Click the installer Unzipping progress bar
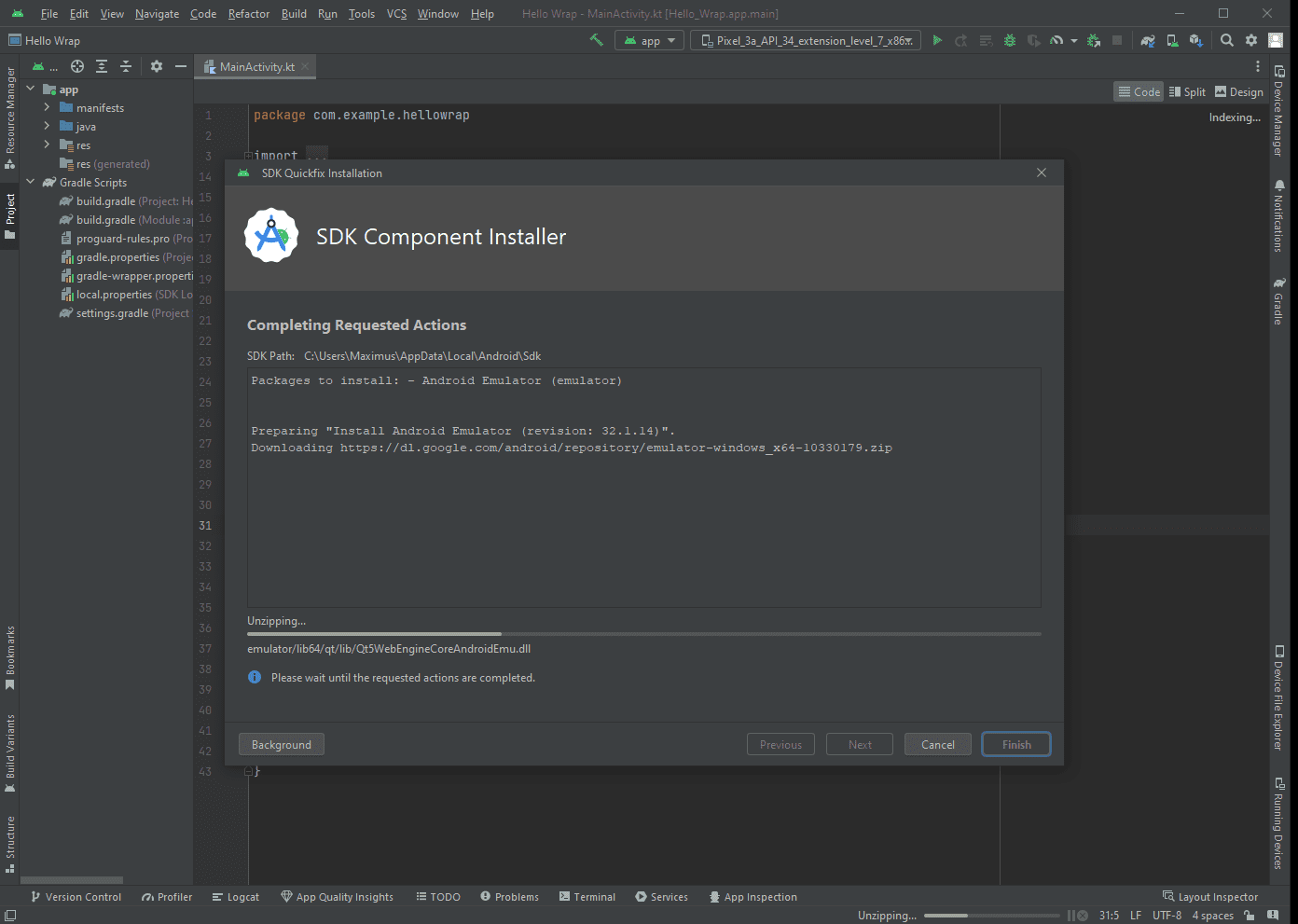The height and width of the screenshot is (924, 1298). coord(644,634)
